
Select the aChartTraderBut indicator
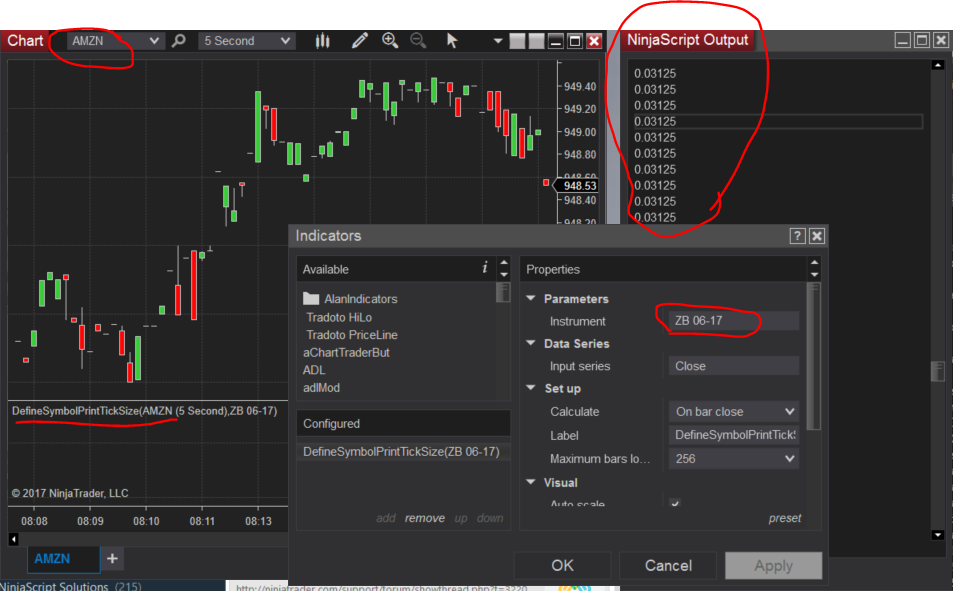346,353
